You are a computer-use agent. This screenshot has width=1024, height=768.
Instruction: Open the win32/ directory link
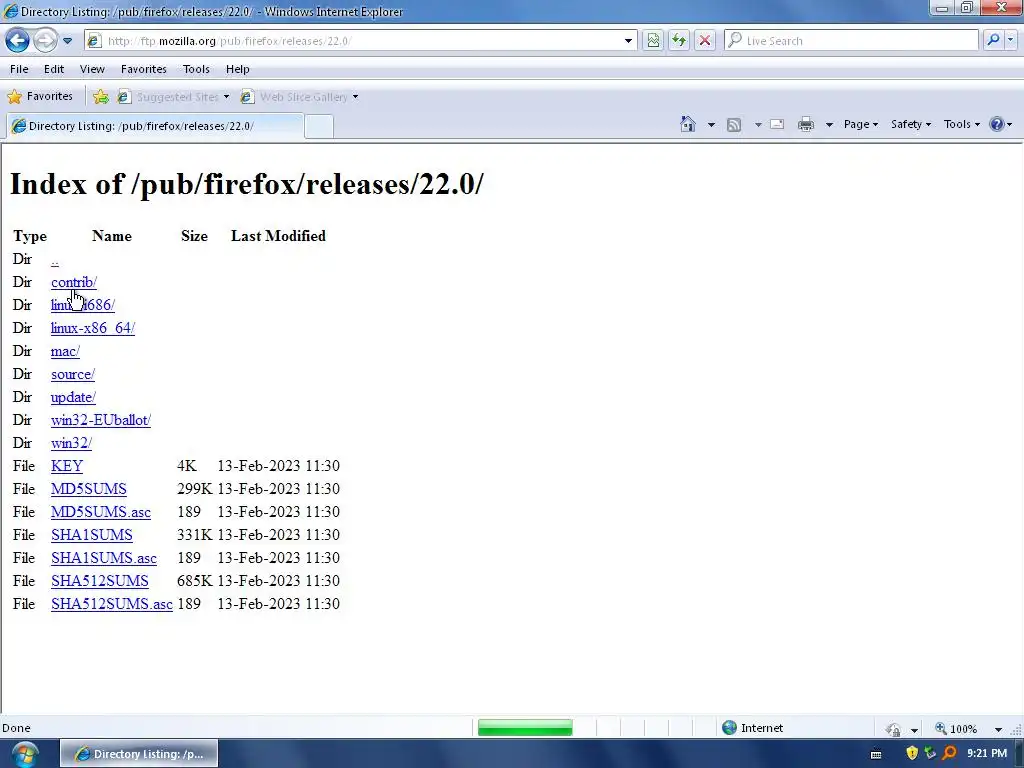click(71, 443)
